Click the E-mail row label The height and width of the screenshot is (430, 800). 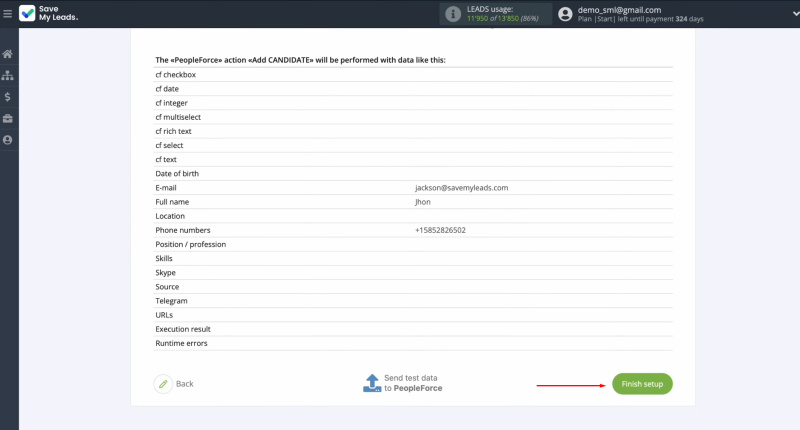tap(166, 188)
